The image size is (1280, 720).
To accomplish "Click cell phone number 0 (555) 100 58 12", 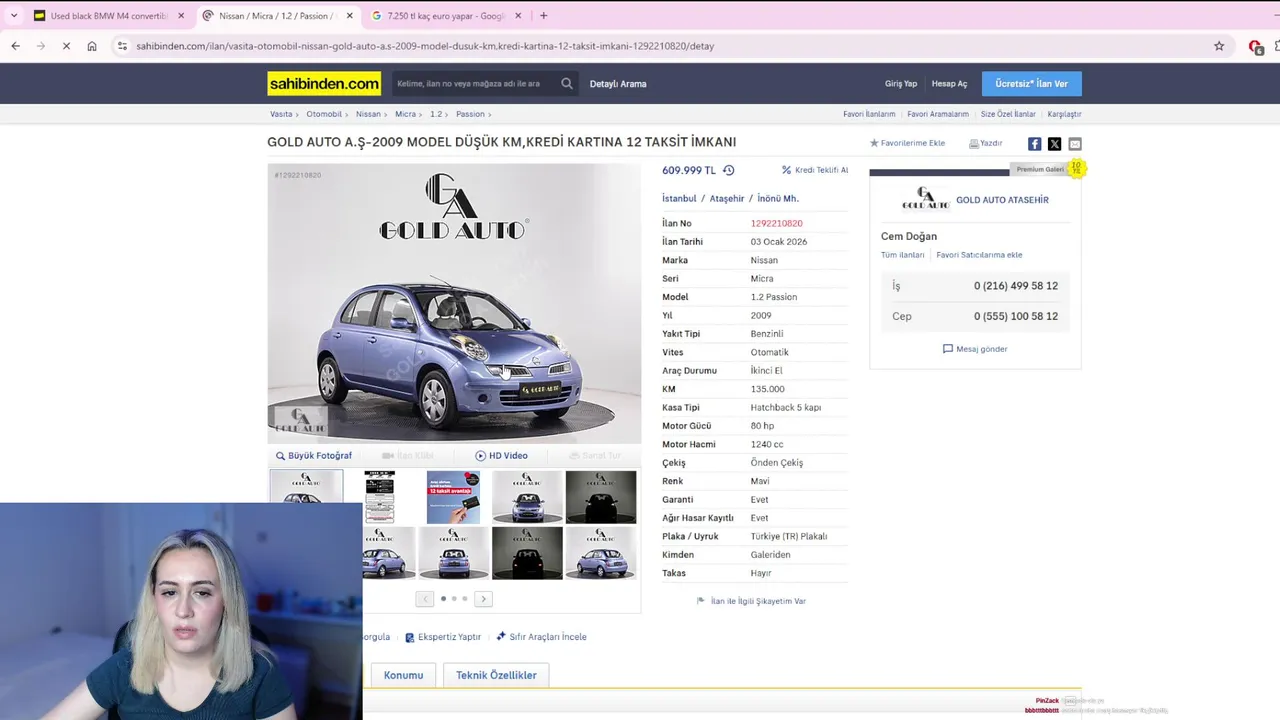I will 1016,316.
